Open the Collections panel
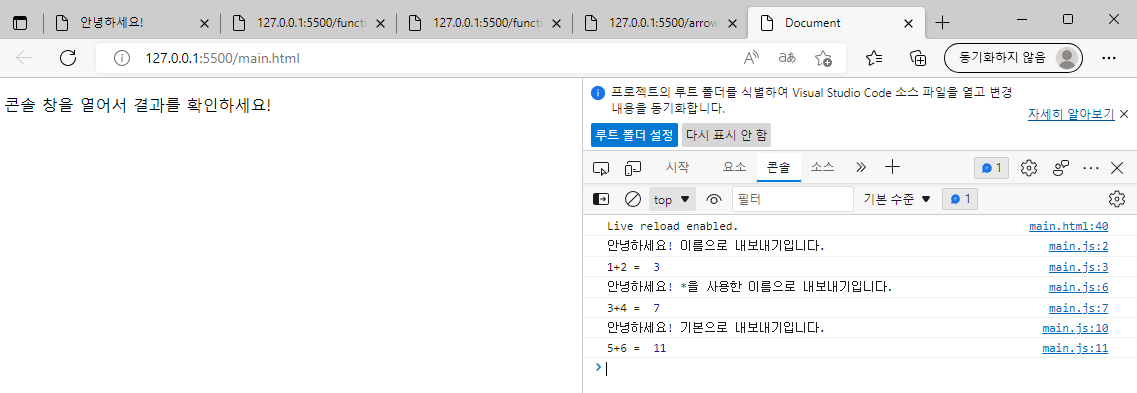This screenshot has width=1137, height=393. coord(919,58)
